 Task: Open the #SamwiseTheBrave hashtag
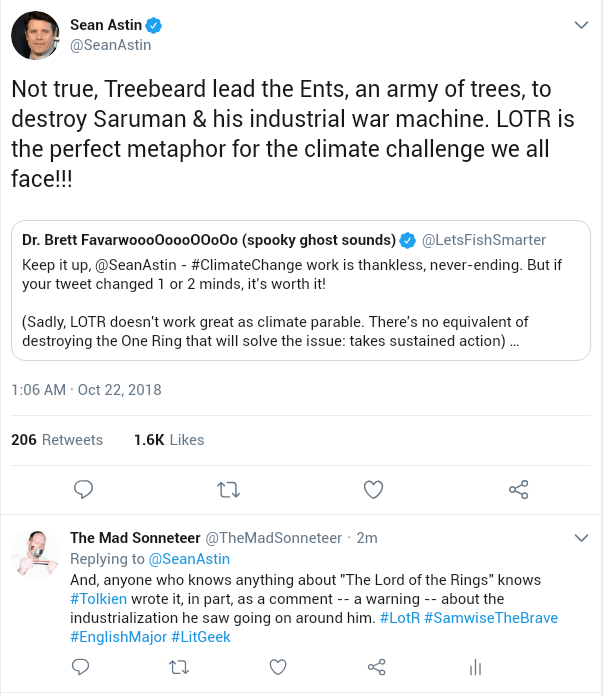coord(490,618)
